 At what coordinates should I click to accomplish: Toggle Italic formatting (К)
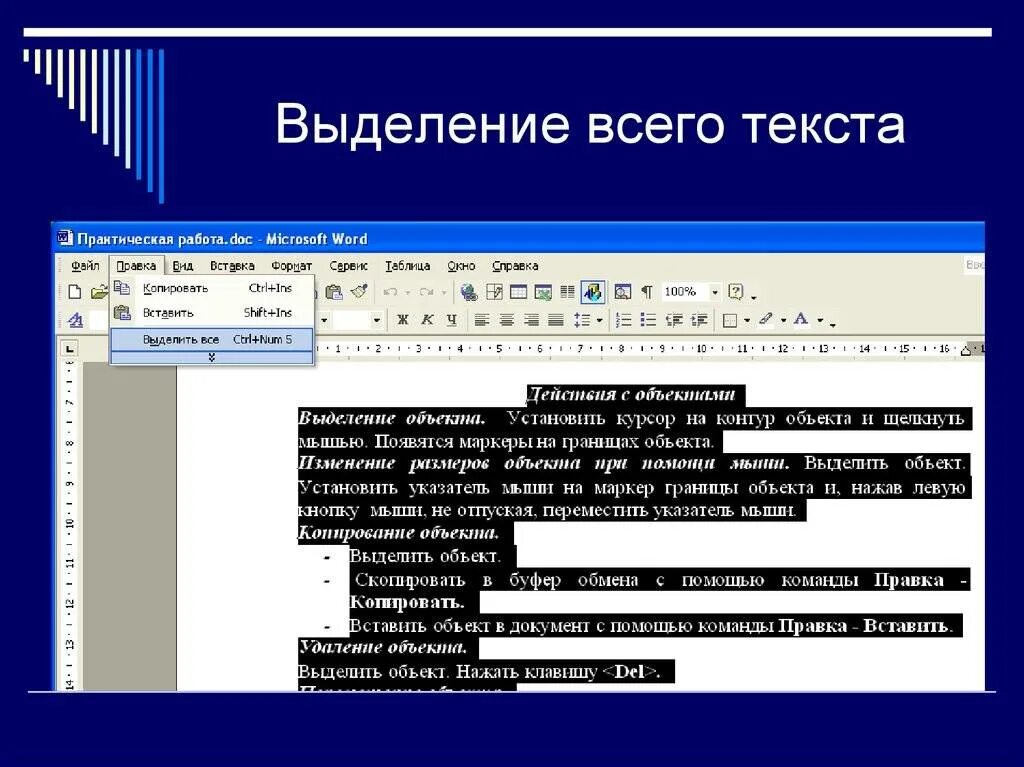pyautogui.click(x=428, y=320)
